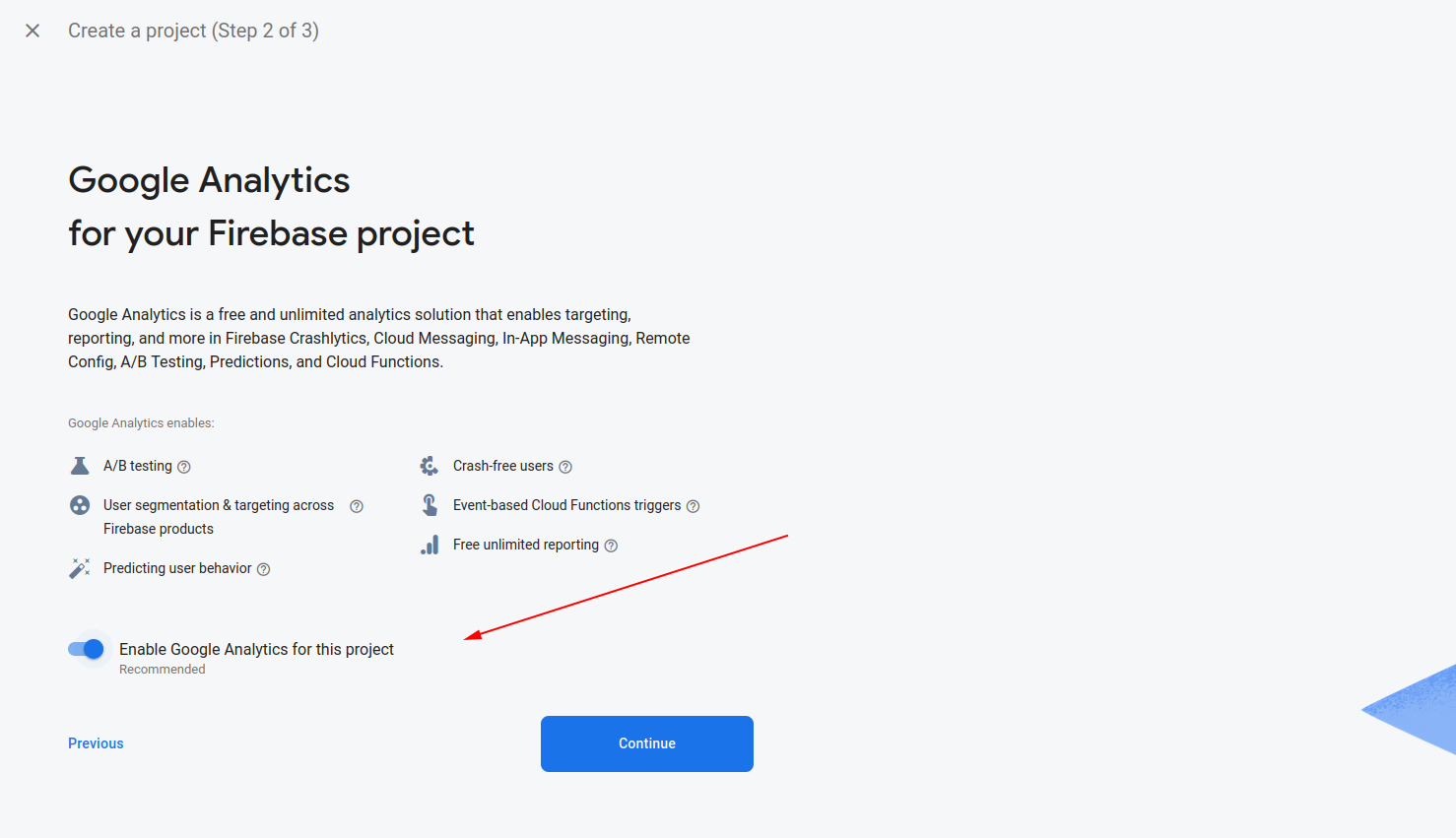Open the A/B testing help tooltip
The width and height of the screenshot is (1456, 838).
tap(184, 466)
